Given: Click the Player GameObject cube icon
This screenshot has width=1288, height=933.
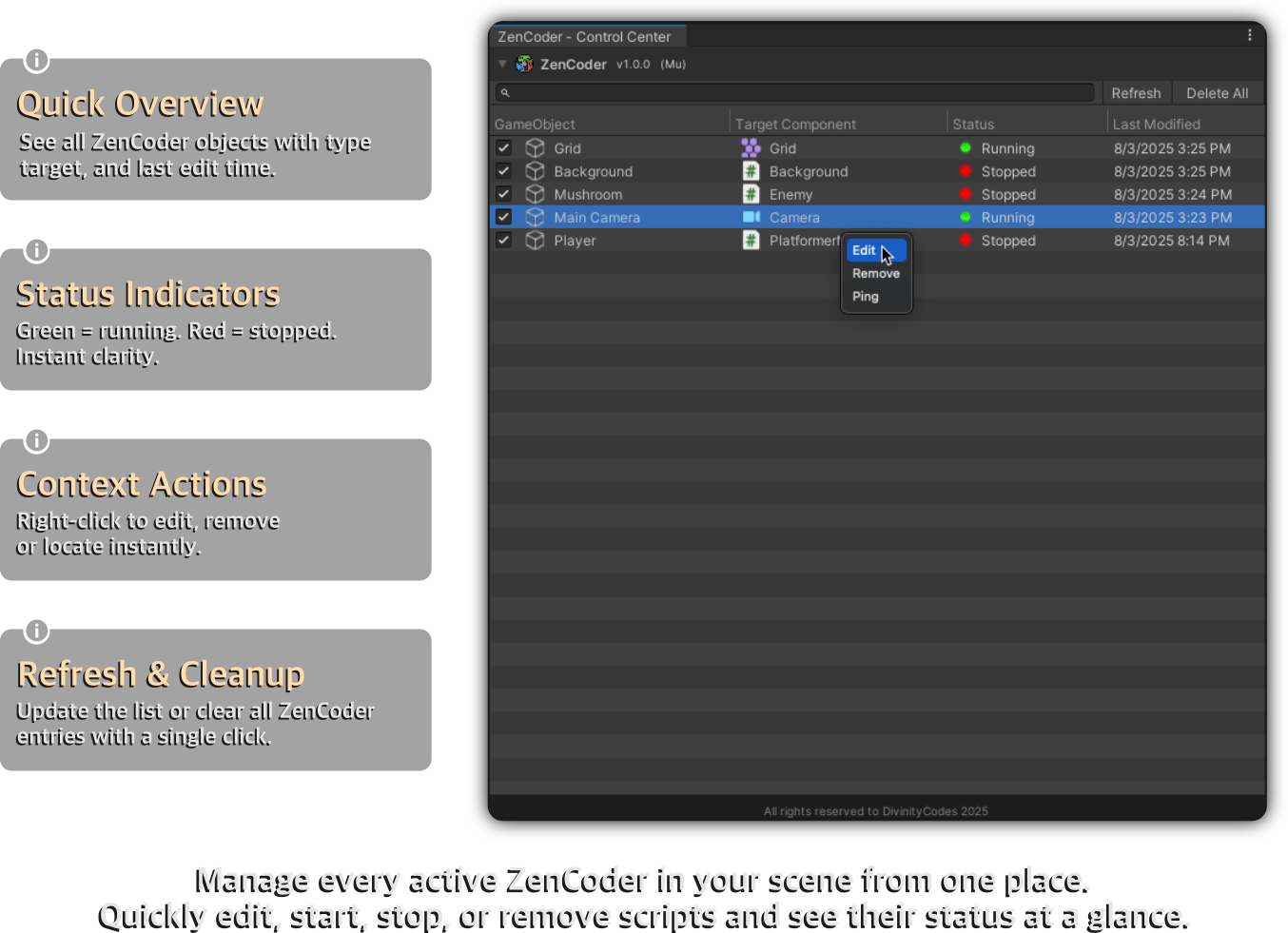Looking at the screenshot, I should pyautogui.click(x=536, y=241).
